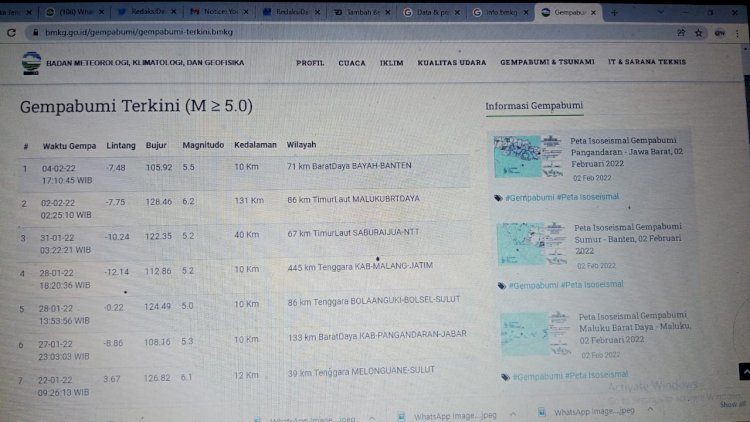This screenshot has height=422, width=750.
Task: Bookmark this page with the star icon
Action: (699, 32)
